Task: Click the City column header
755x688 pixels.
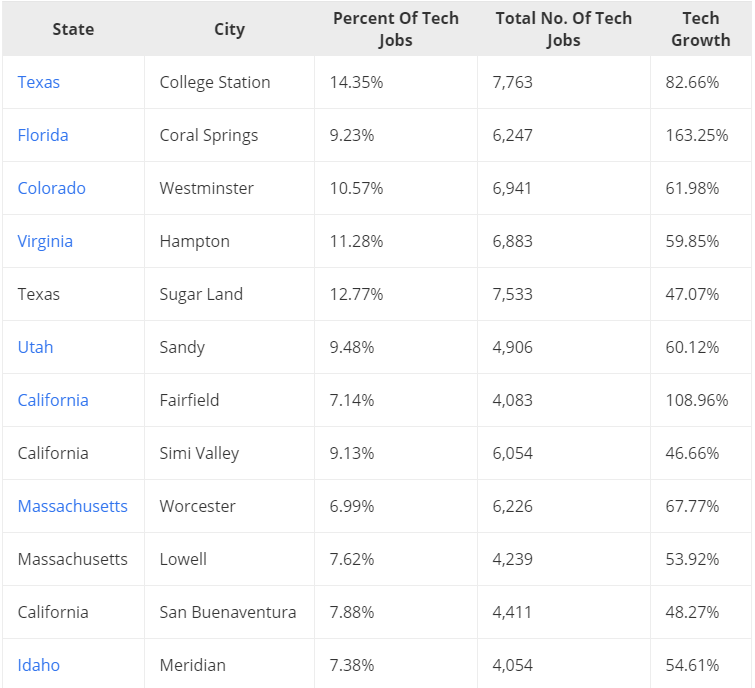Action: pos(229,29)
